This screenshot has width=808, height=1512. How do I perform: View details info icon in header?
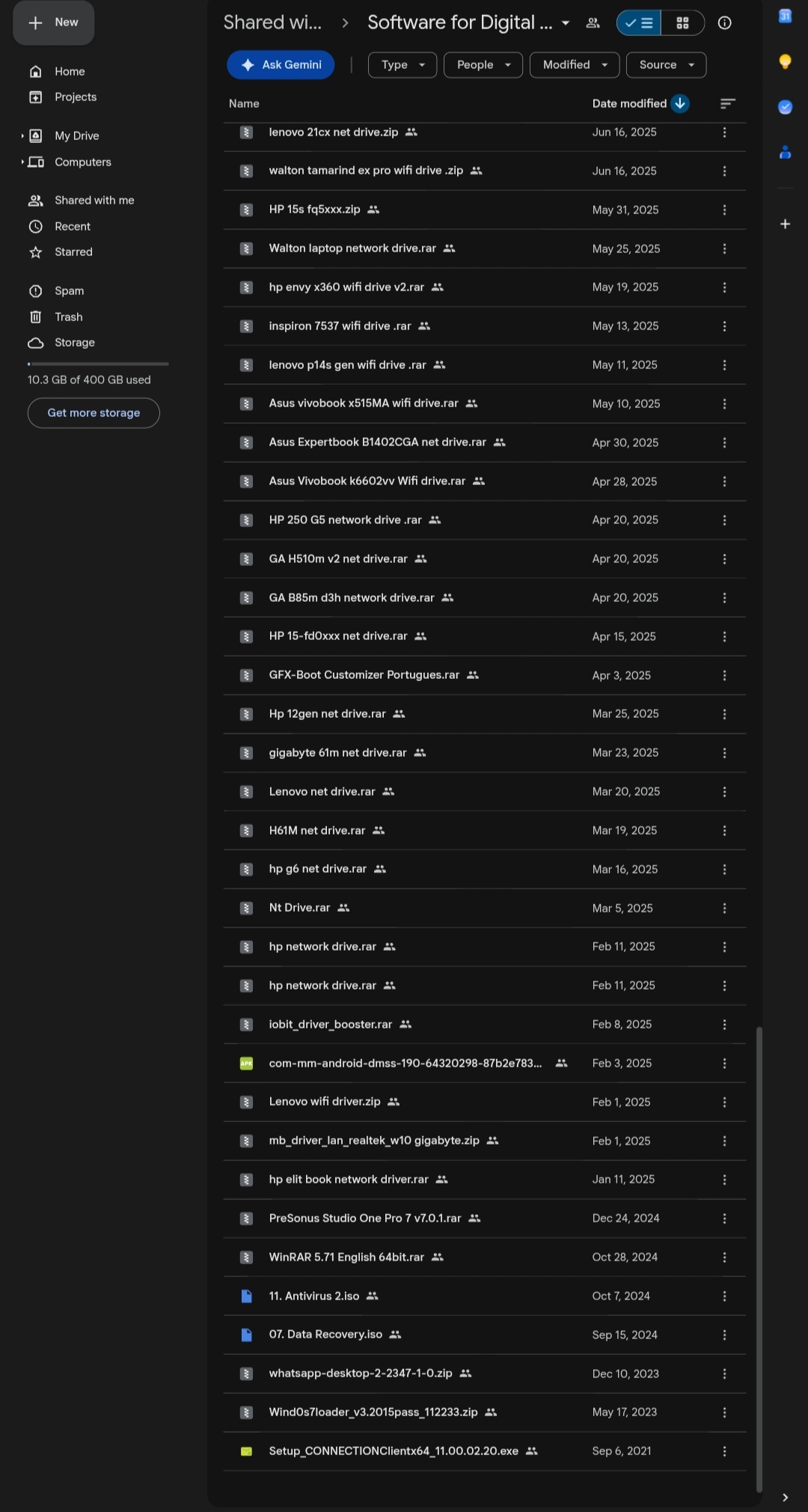[x=724, y=23]
